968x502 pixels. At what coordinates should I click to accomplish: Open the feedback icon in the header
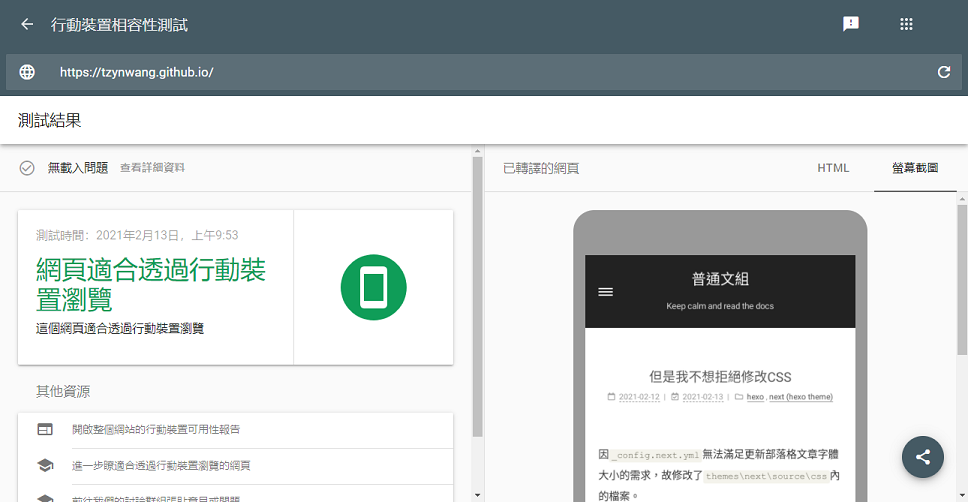[x=851, y=24]
